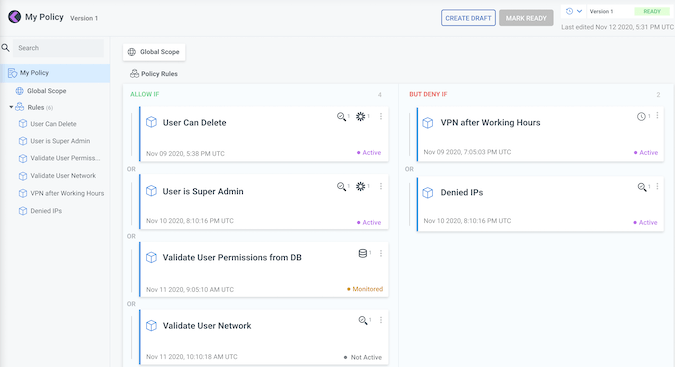Click the magnifier icon on Denied IPs card
Viewport: 675px width, 367px height.
tap(642, 187)
